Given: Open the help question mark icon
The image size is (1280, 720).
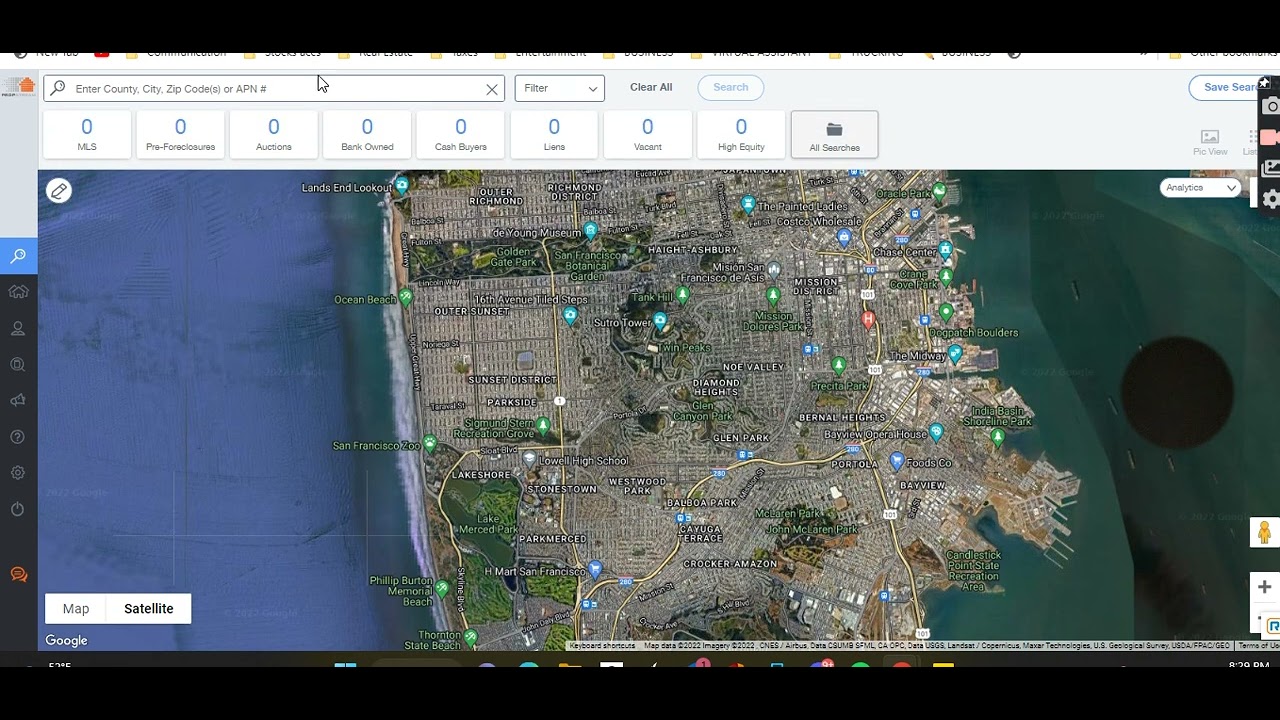Looking at the screenshot, I should [x=18, y=437].
